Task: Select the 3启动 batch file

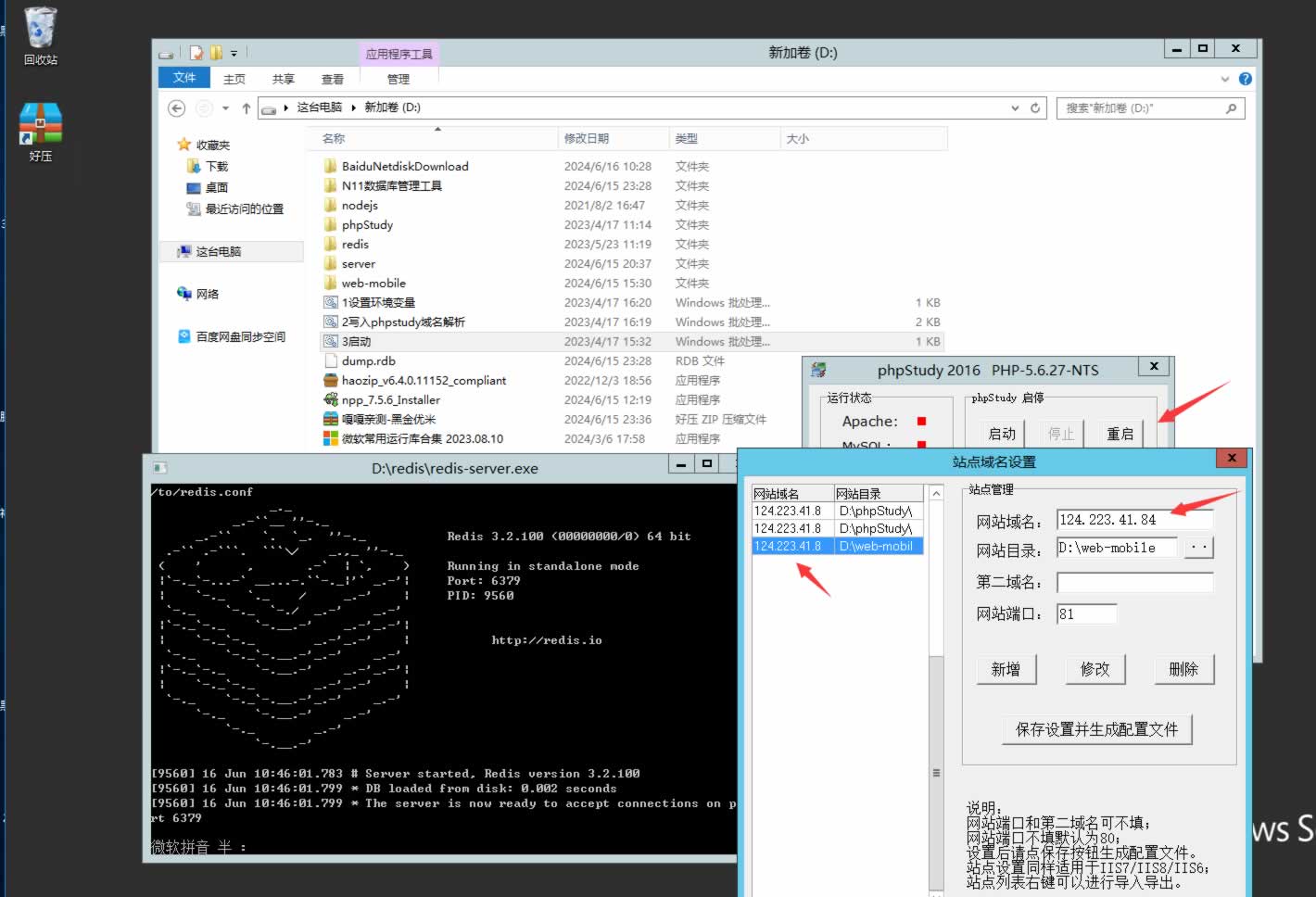Action: 356,342
